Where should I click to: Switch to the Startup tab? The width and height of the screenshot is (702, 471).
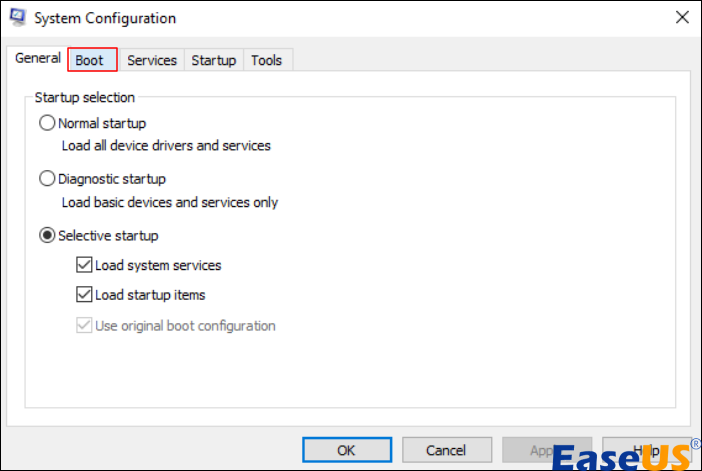pyautogui.click(x=213, y=60)
